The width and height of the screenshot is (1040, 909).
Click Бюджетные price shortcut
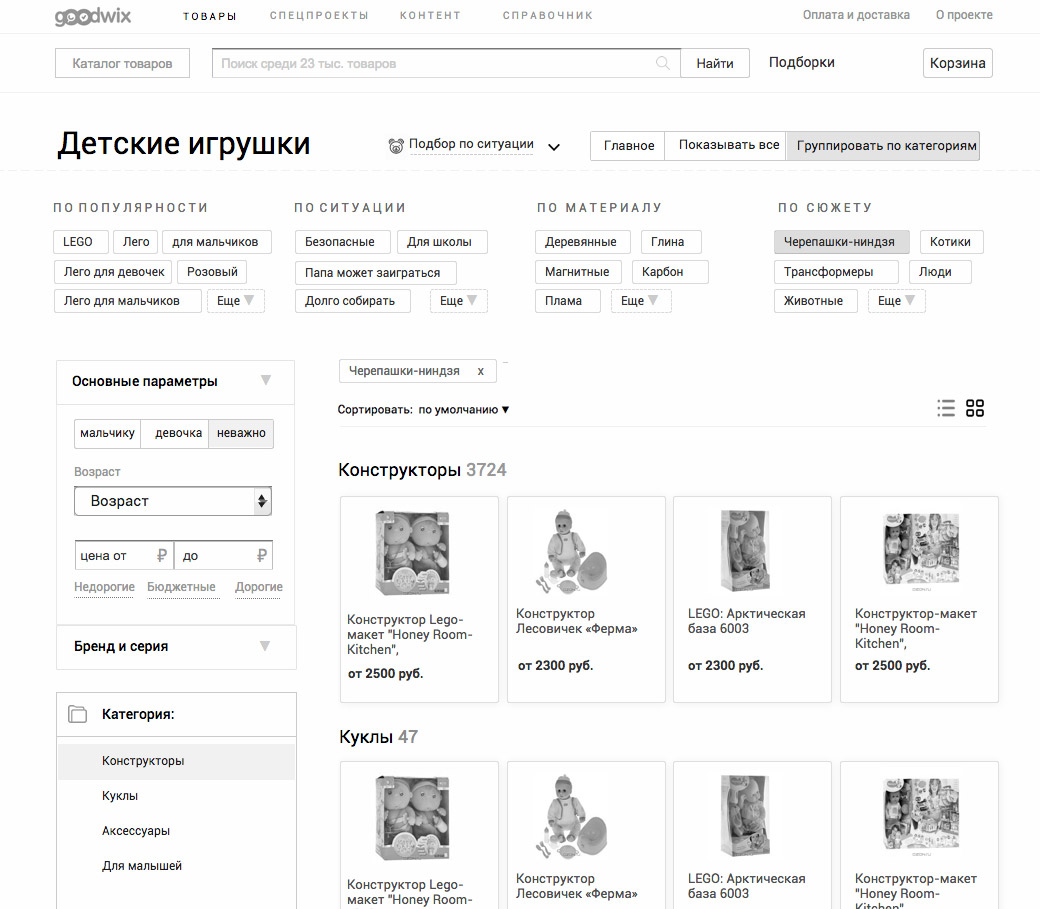point(181,587)
